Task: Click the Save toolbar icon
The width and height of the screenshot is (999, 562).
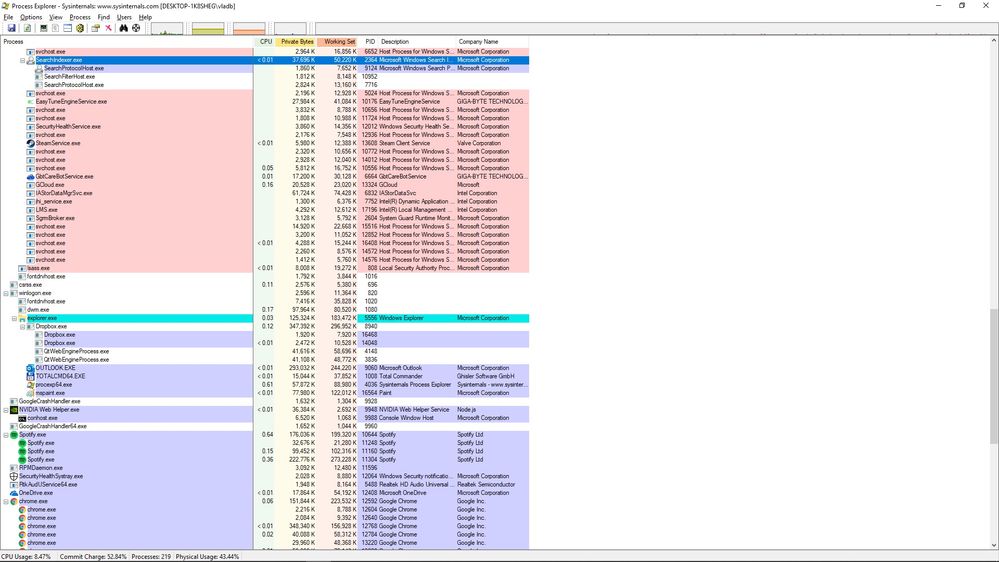Action: pos(11,28)
